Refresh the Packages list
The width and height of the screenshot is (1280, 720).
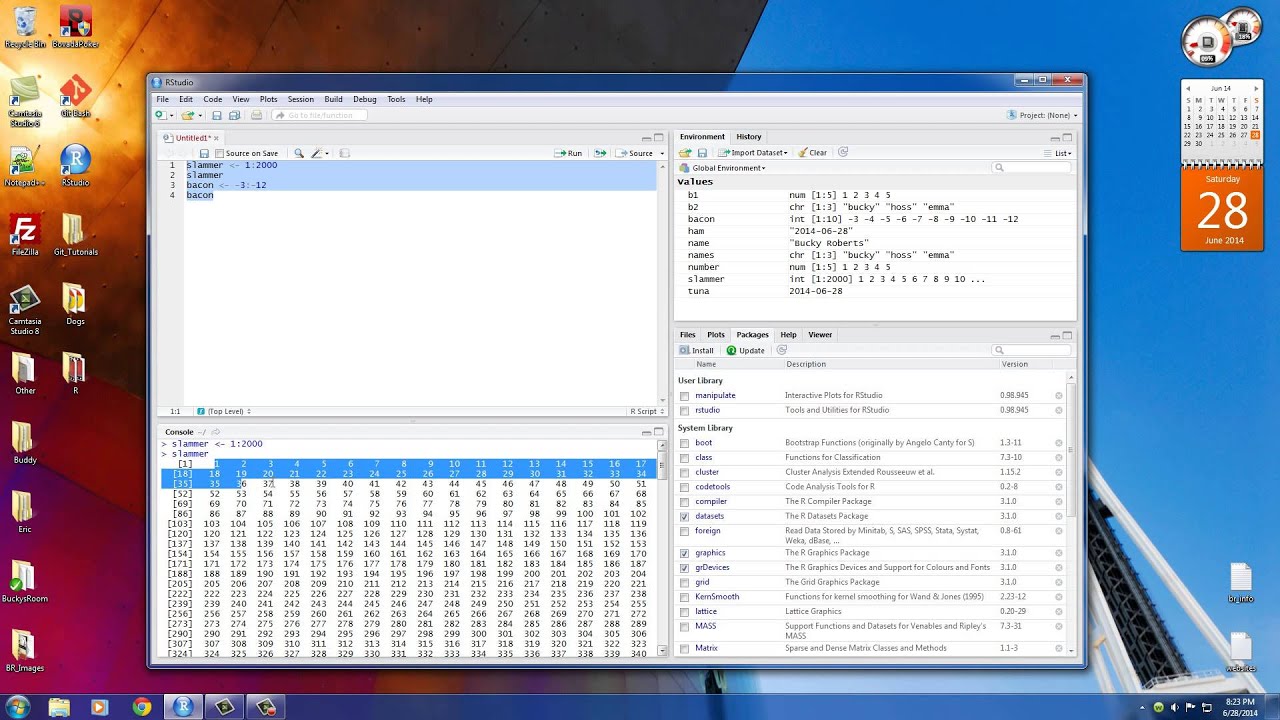tap(782, 350)
